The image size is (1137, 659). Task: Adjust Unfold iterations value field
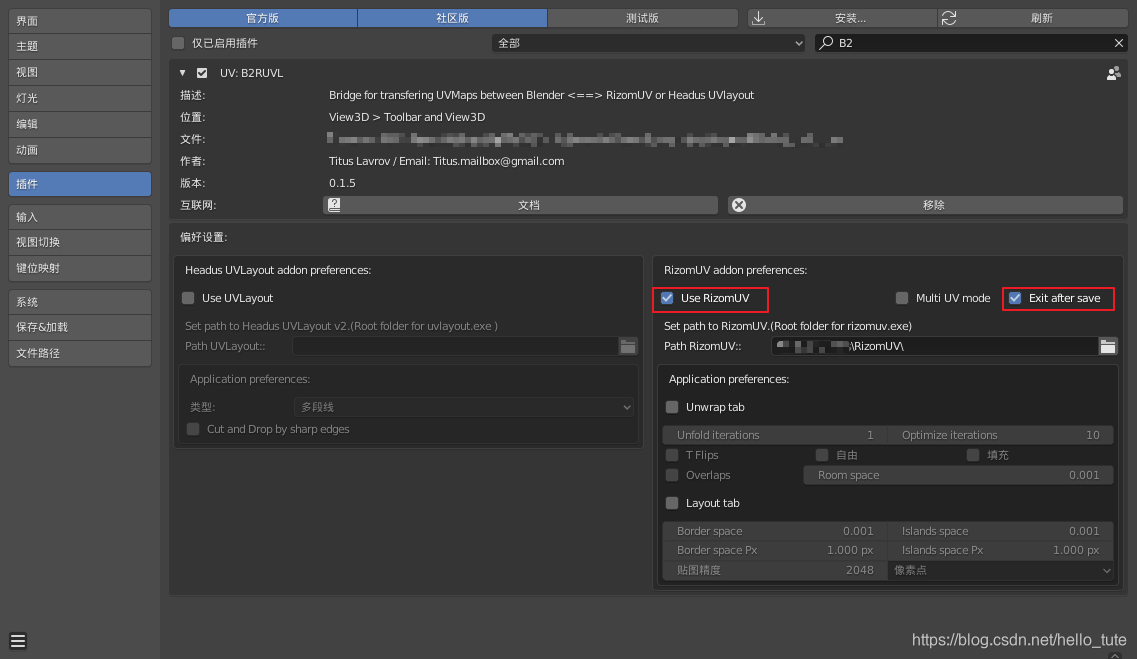click(x=775, y=435)
